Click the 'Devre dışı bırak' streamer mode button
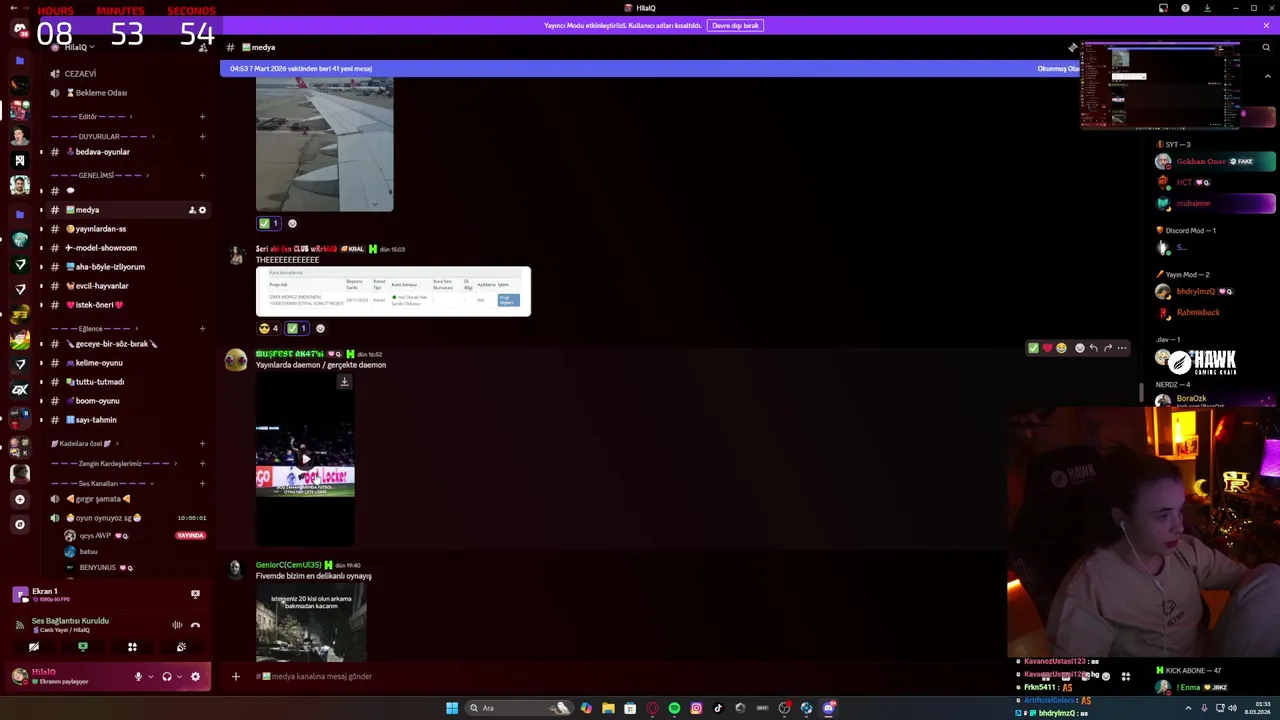Image resolution: width=1280 pixels, height=720 pixels. 735,25
